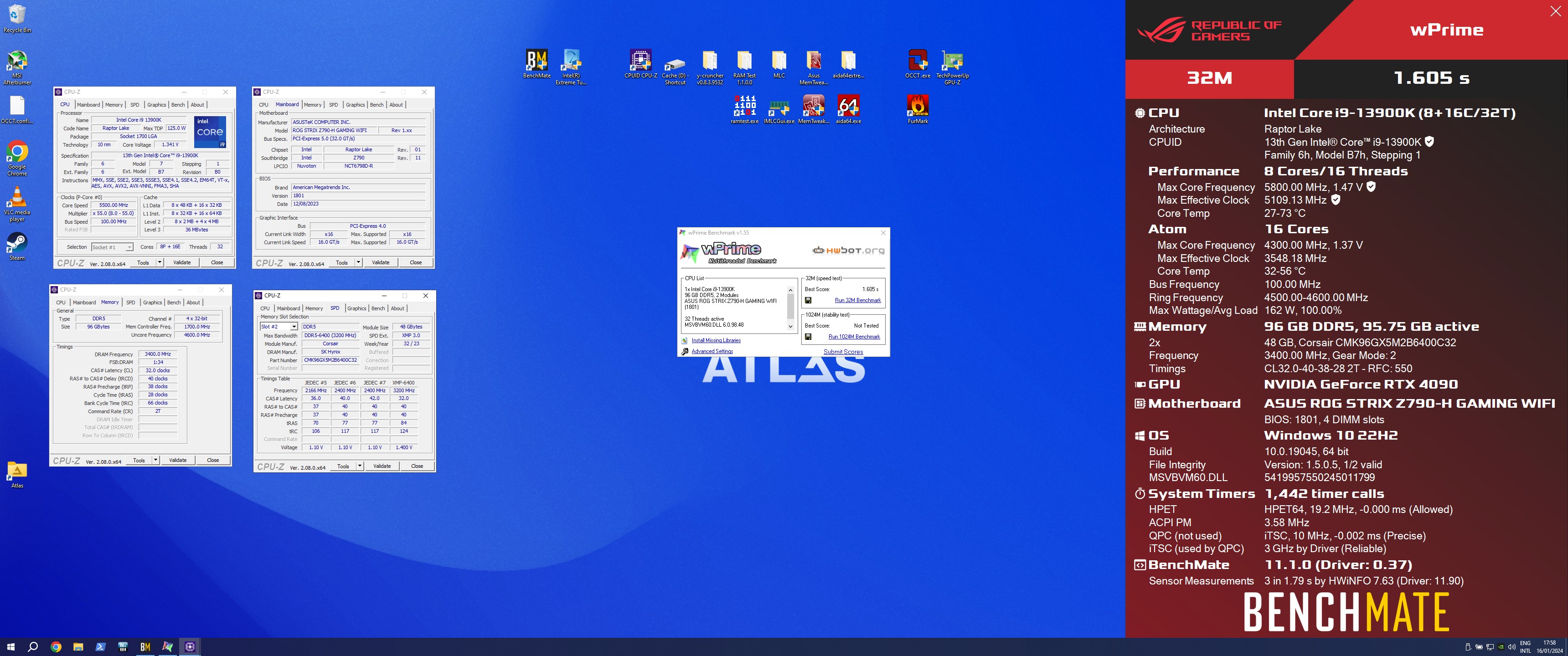Open the MemTweak desktop shortcut icon

coord(814,109)
